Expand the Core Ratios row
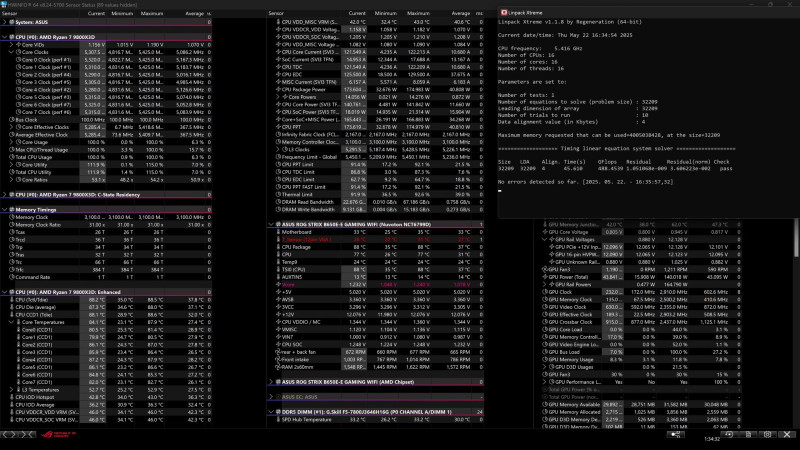The width and height of the screenshot is (800, 450). point(11,180)
